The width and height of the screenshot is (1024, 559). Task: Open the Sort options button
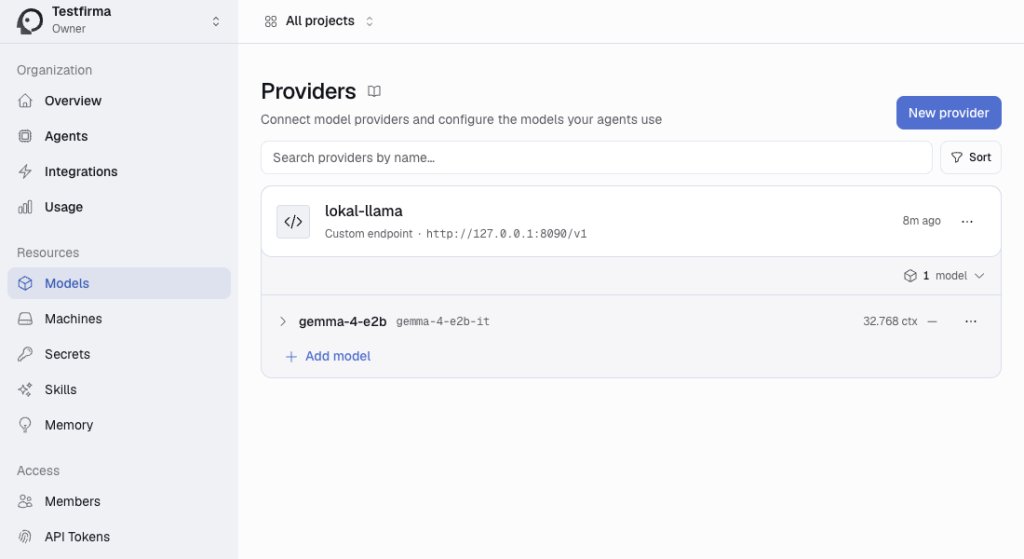point(970,157)
